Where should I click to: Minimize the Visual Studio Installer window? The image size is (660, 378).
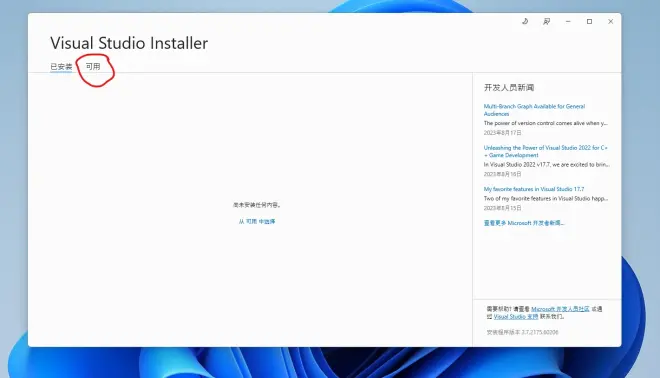tap(568, 21)
